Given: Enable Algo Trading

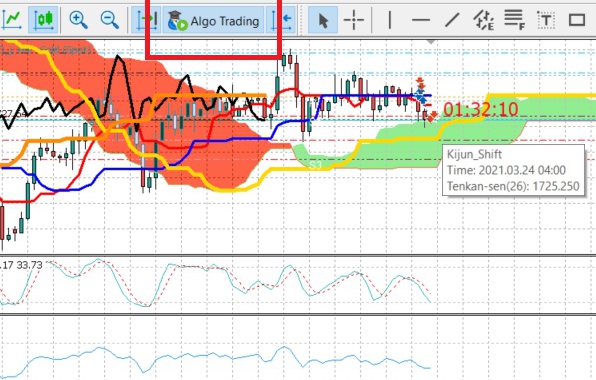Looking at the screenshot, I should pyautogui.click(x=213, y=20).
